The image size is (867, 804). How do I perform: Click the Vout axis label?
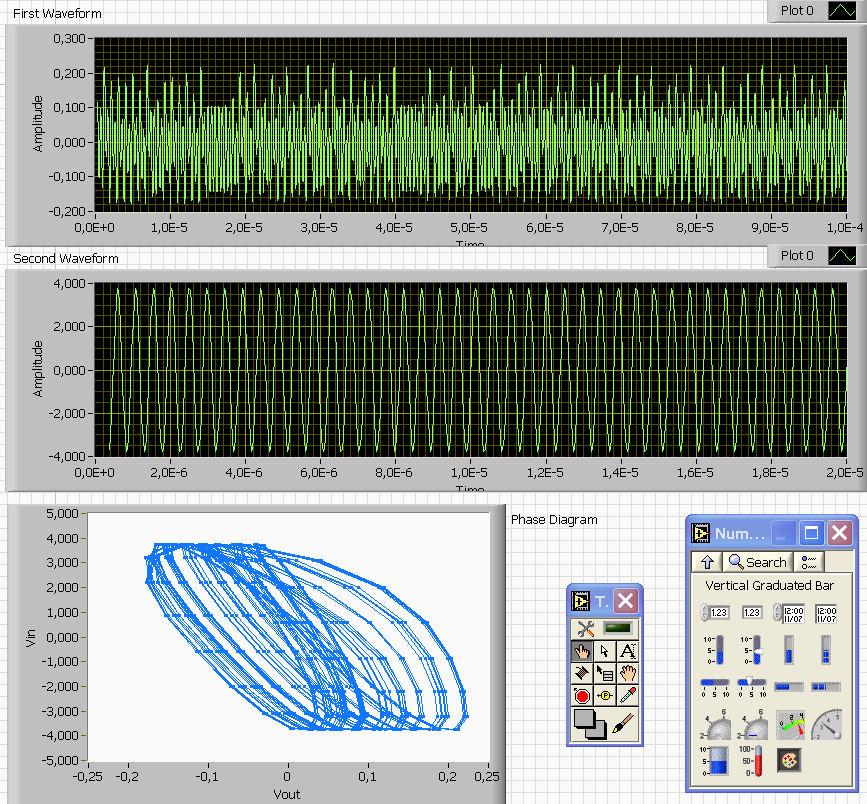(286, 794)
